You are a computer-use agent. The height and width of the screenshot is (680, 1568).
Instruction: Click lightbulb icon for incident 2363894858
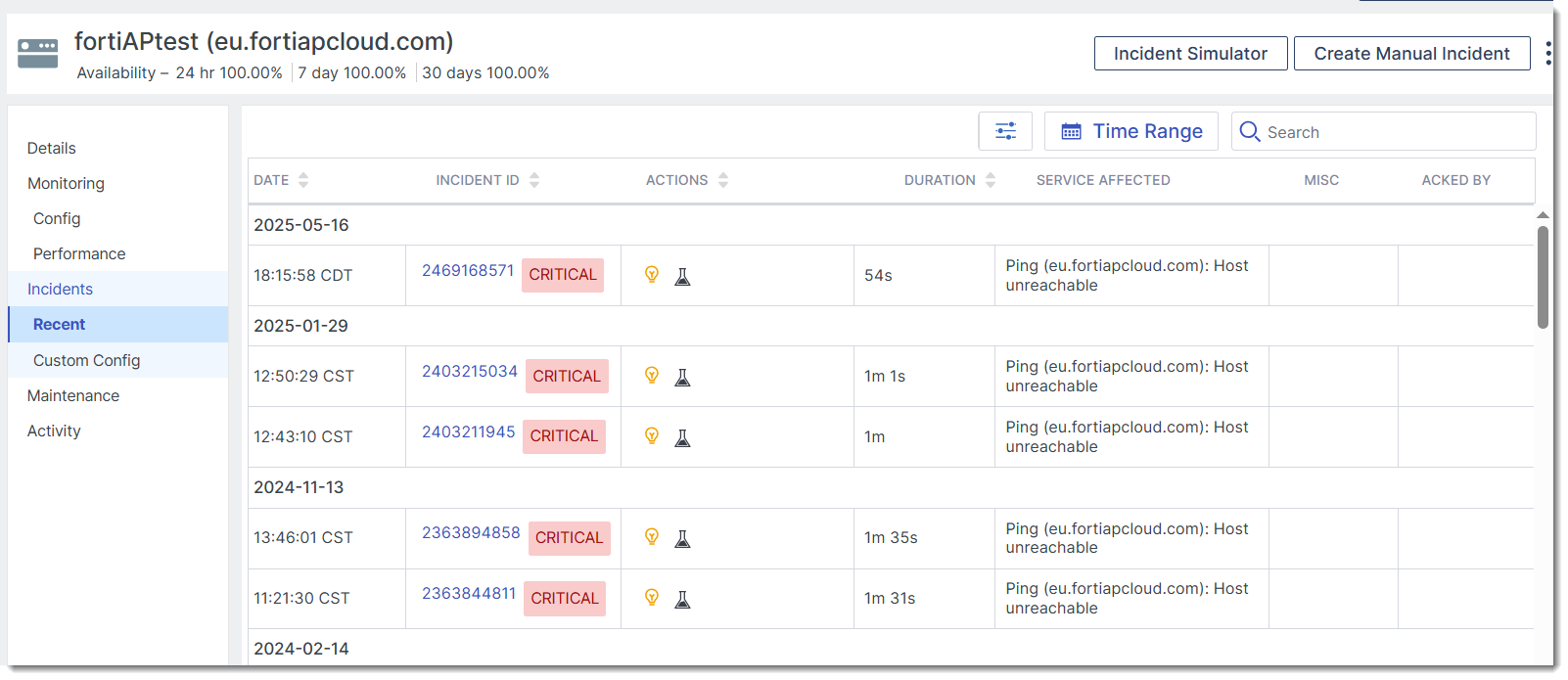coord(652,537)
